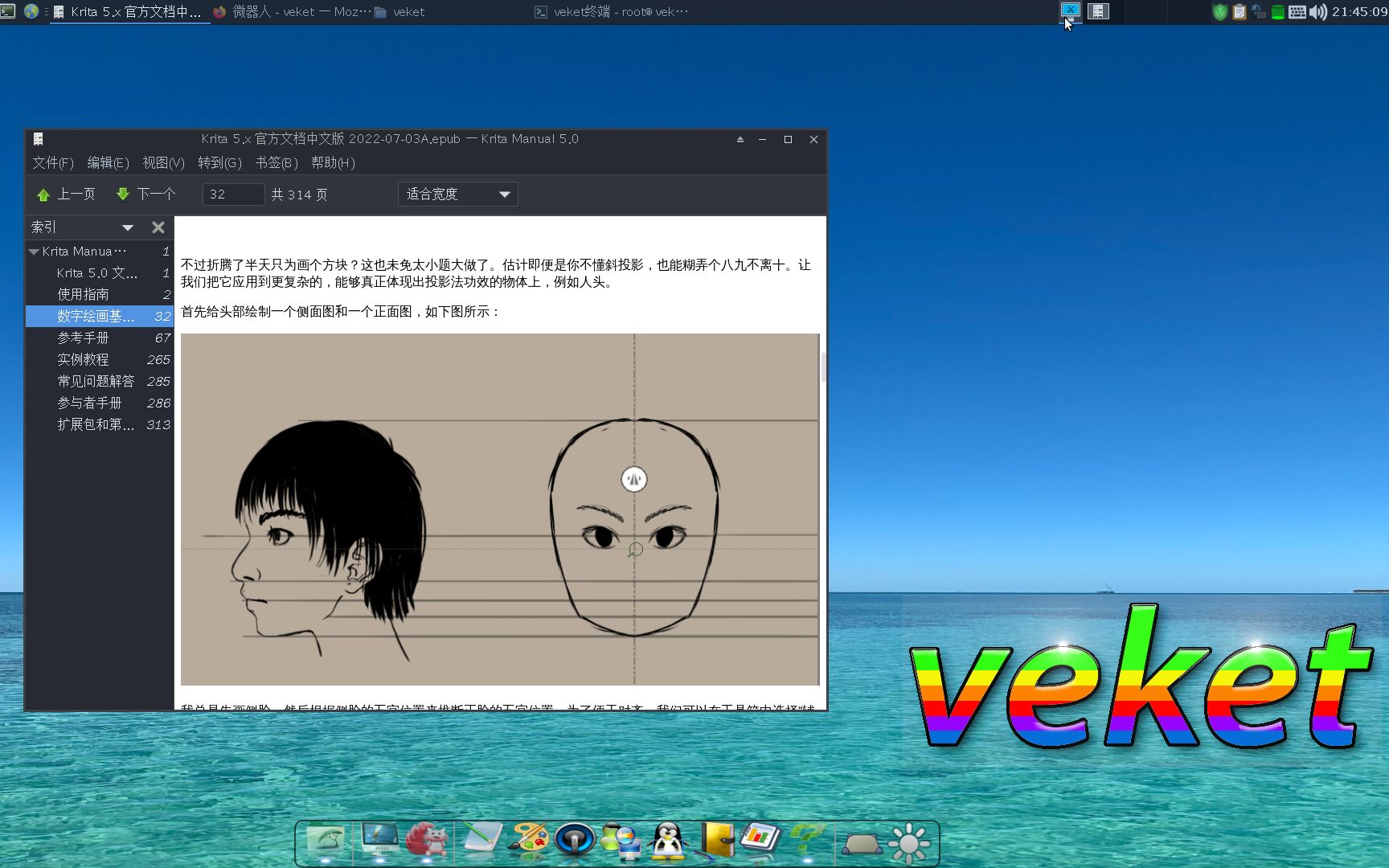Click the white sun brightness dock icon
The height and width of the screenshot is (868, 1389).
pos(909,843)
